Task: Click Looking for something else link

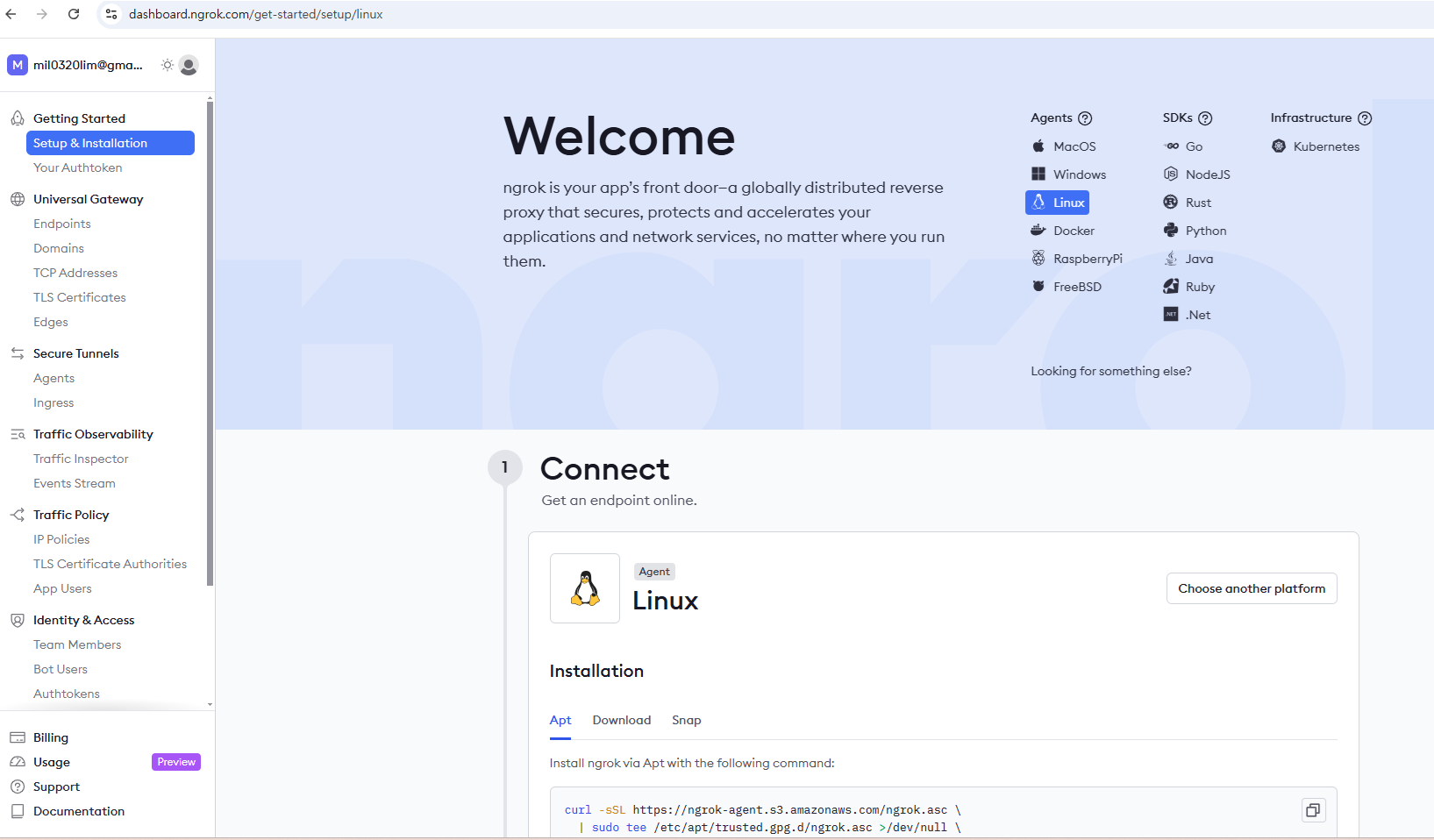Action: pos(1111,371)
